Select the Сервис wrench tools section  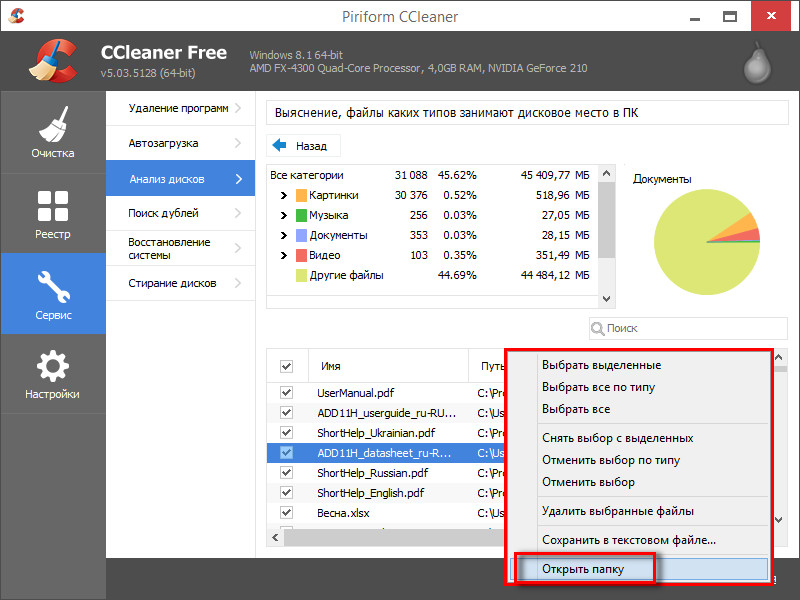[53, 294]
